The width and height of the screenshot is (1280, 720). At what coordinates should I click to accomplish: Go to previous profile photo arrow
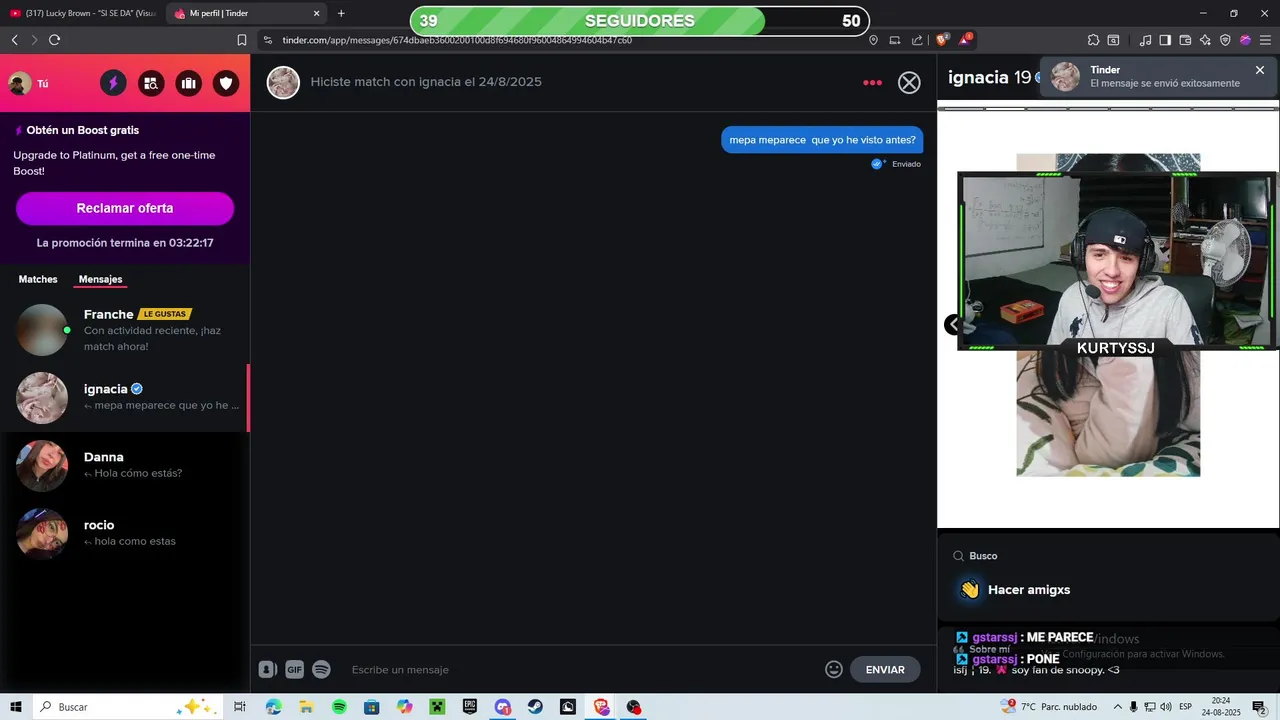(953, 324)
